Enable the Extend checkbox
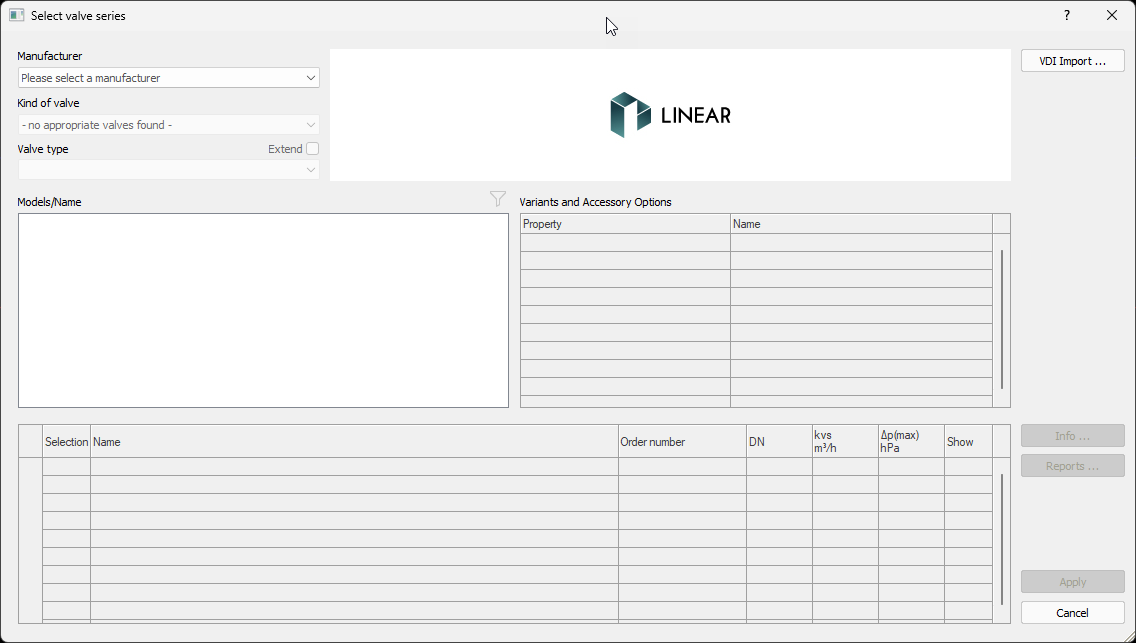 (312, 148)
